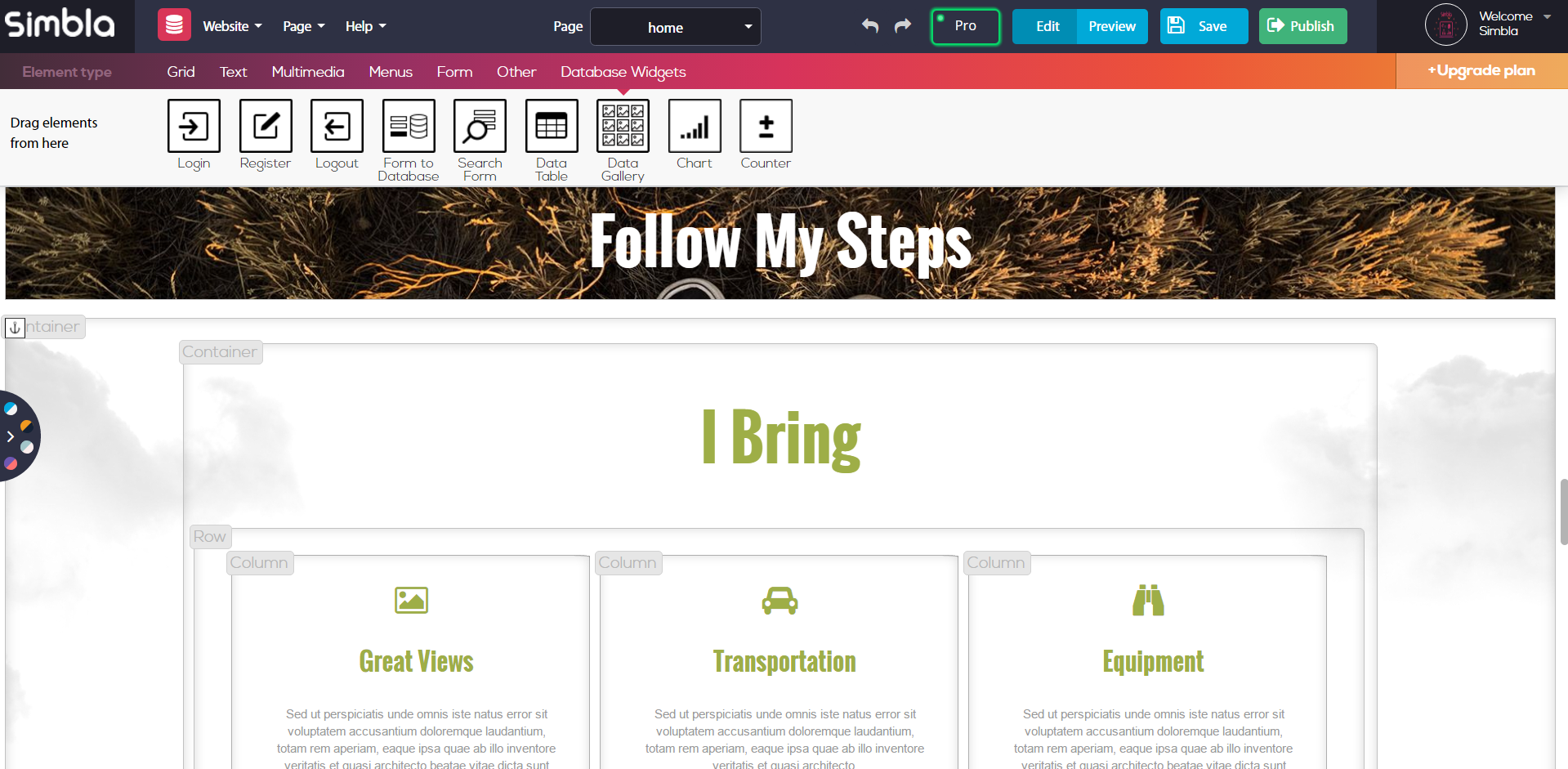Switch to the Multimedia element tab
1568x769 pixels.
[308, 72]
